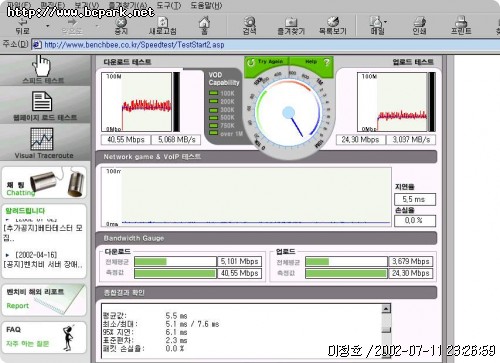Open Favorites (즐겨찾기) toolbar icon
The height and width of the screenshot is (363, 500).
(x=291, y=22)
